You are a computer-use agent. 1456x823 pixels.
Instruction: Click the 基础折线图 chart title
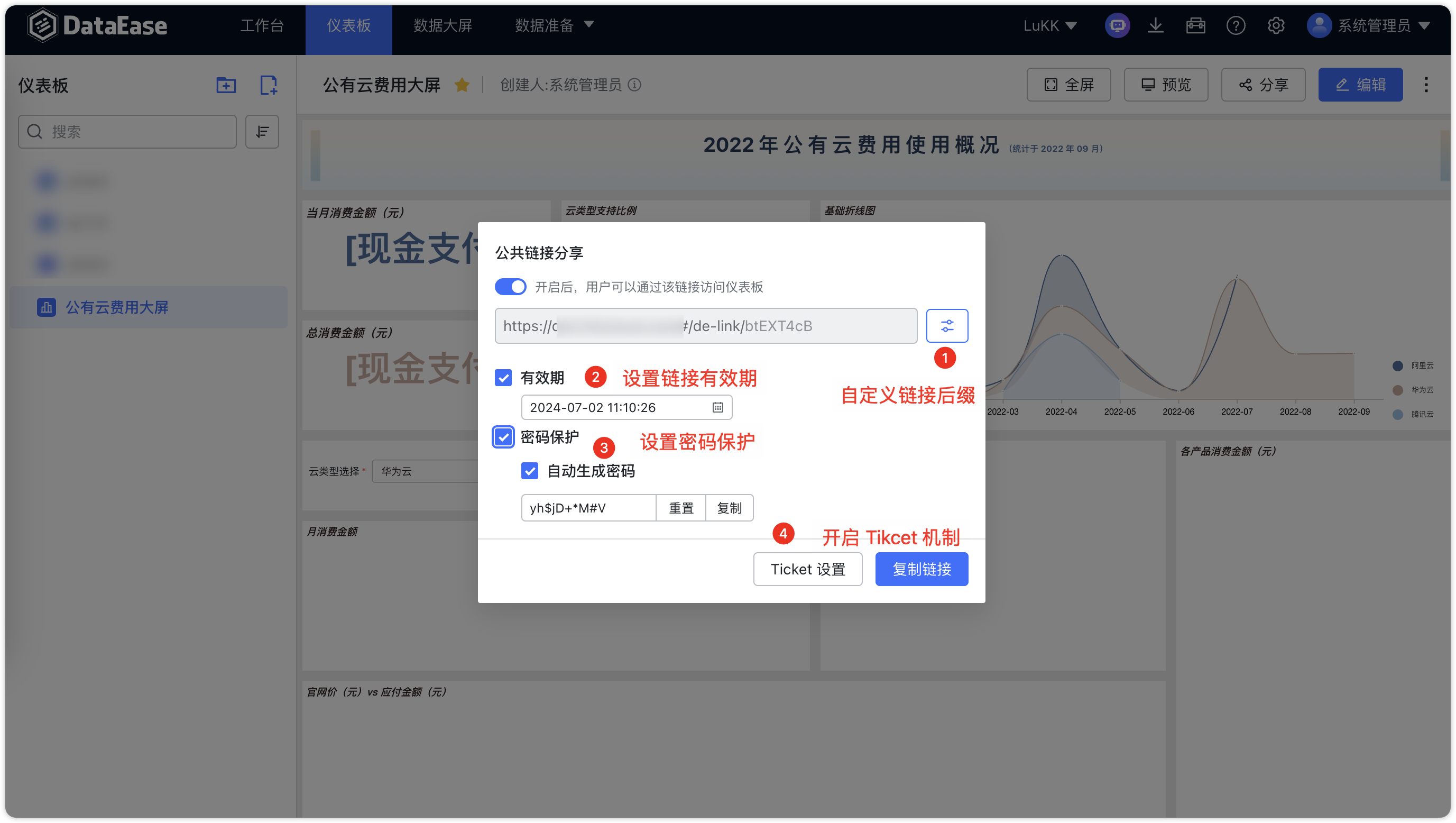coord(850,211)
